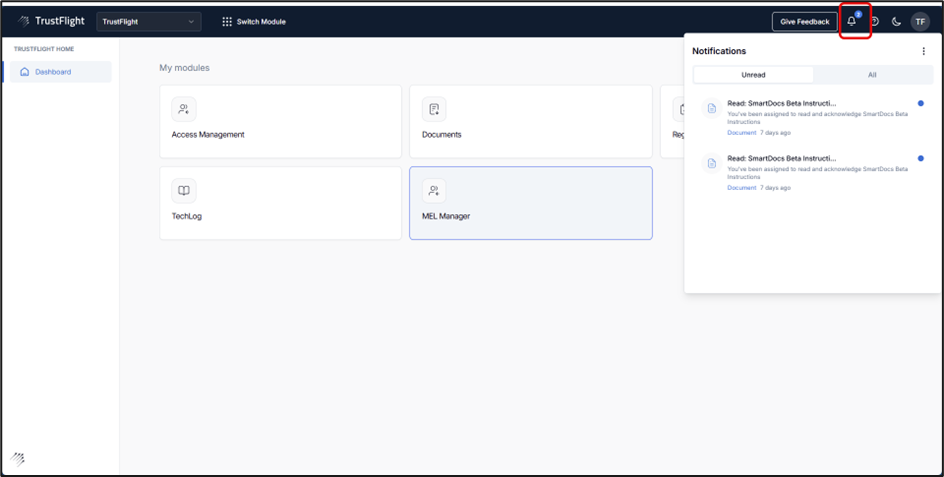Click the notifications bell icon
The image size is (944, 477).
click(852, 22)
